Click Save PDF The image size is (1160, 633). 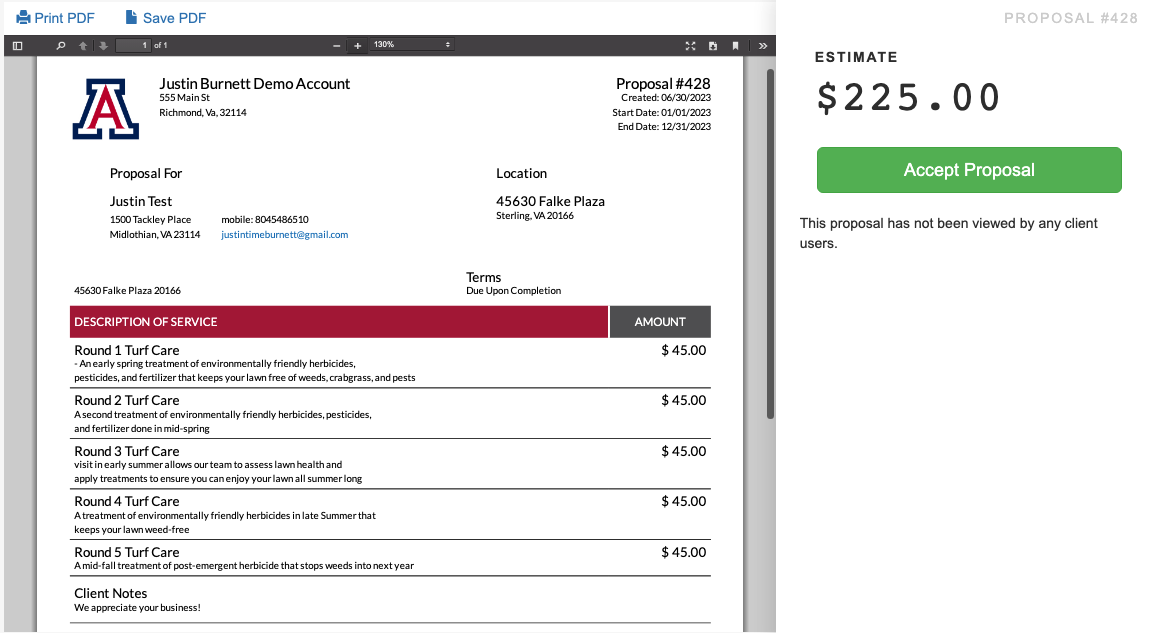165,18
